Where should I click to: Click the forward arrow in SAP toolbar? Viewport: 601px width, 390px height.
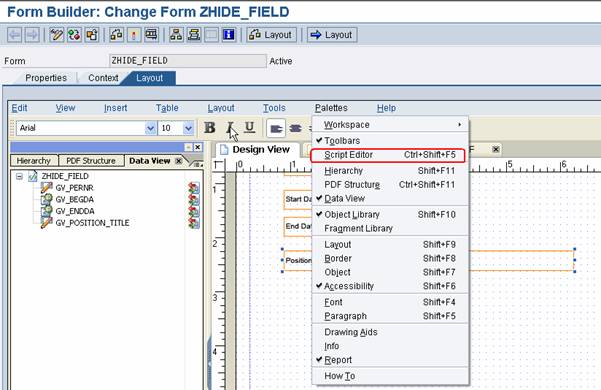pyautogui.click(x=32, y=35)
